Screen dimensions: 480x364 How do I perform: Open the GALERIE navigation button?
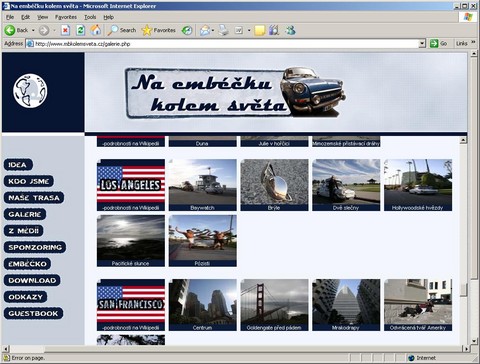pyautogui.click(x=25, y=214)
